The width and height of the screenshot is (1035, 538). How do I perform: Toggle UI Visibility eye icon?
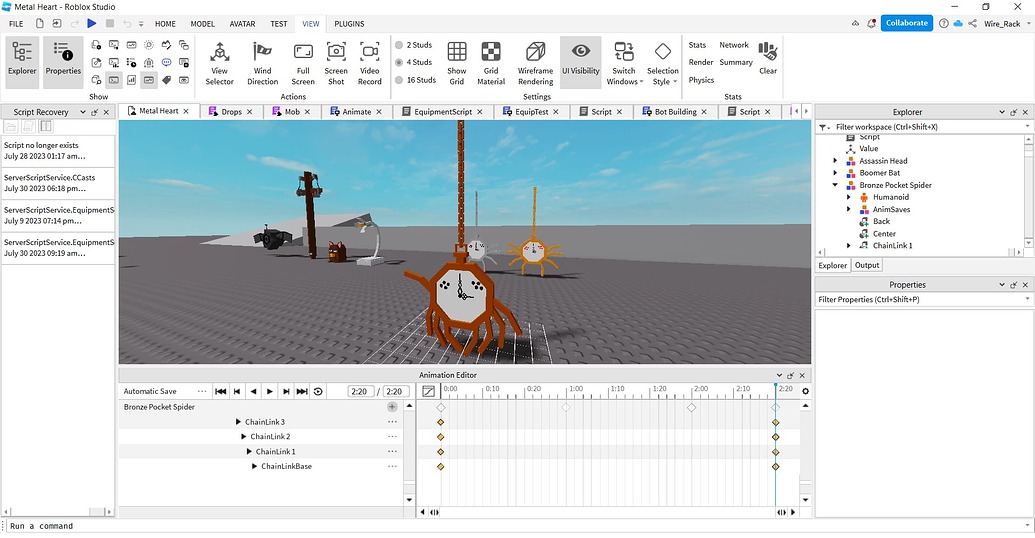click(x=581, y=62)
